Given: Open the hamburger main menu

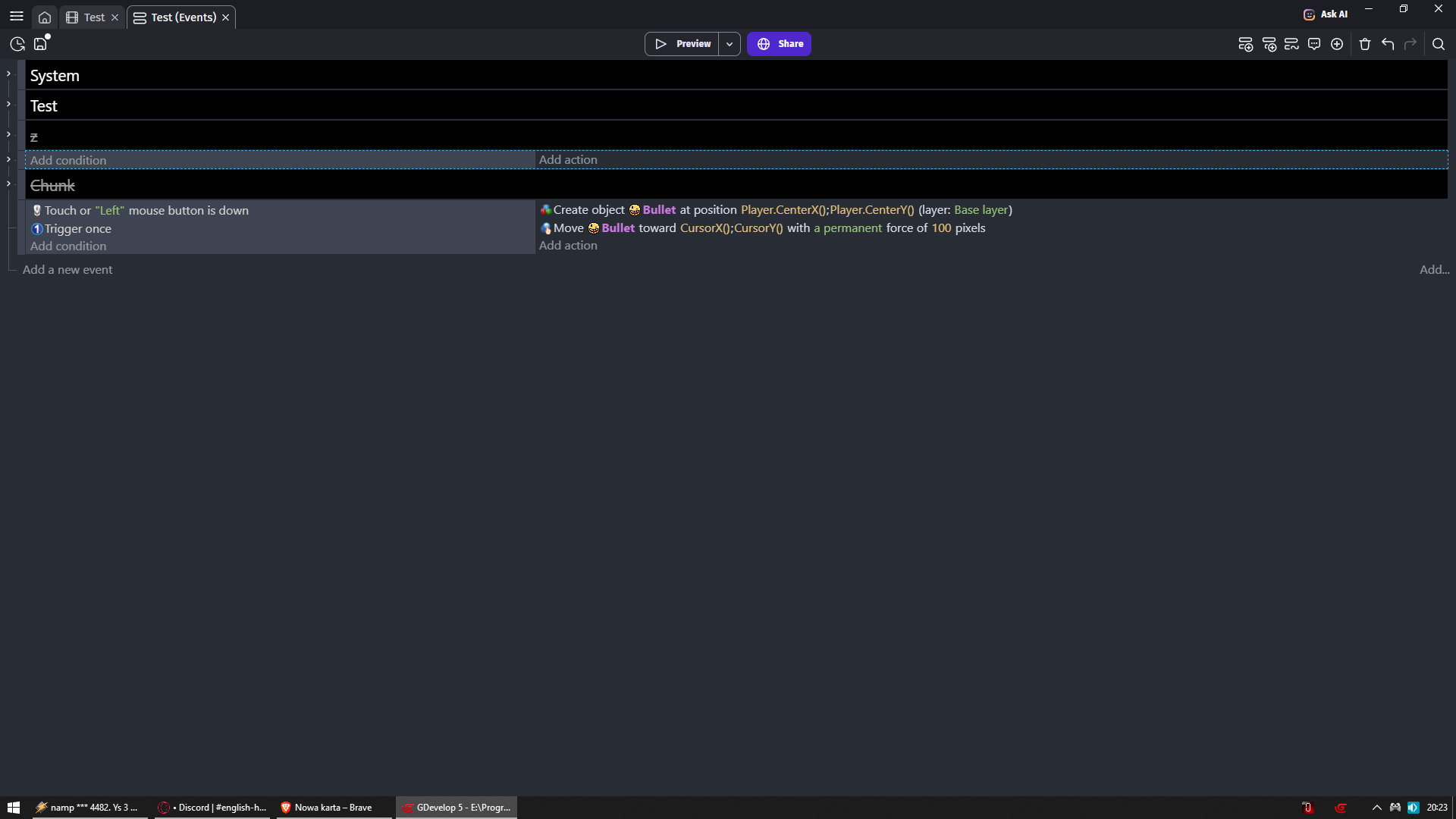Looking at the screenshot, I should pos(17,16).
